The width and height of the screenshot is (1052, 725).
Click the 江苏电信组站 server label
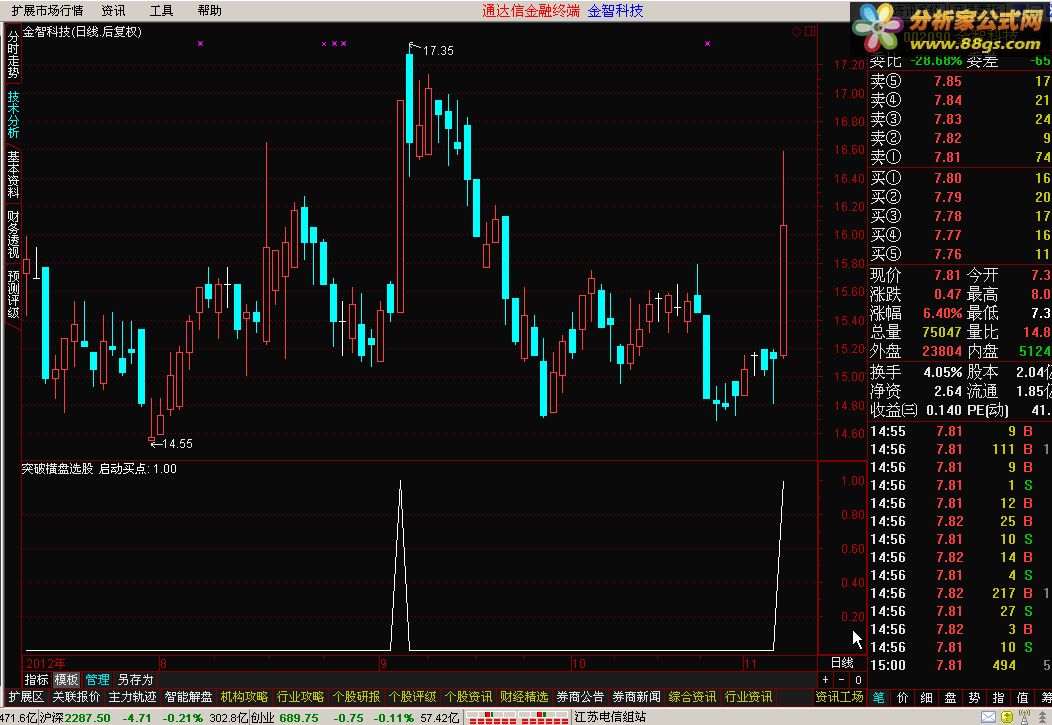tap(610, 718)
